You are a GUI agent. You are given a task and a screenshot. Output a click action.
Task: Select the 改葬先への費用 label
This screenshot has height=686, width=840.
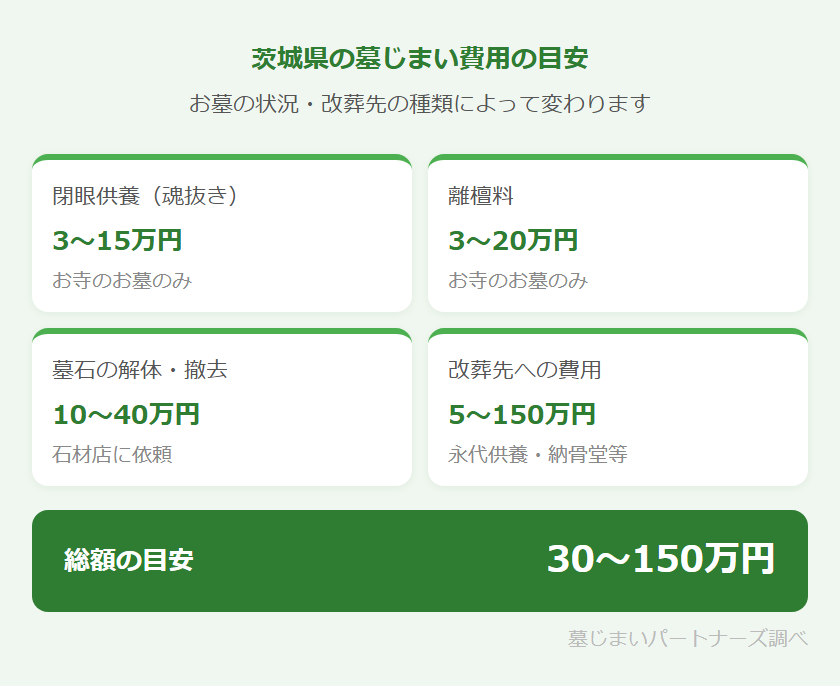(525, 370)
